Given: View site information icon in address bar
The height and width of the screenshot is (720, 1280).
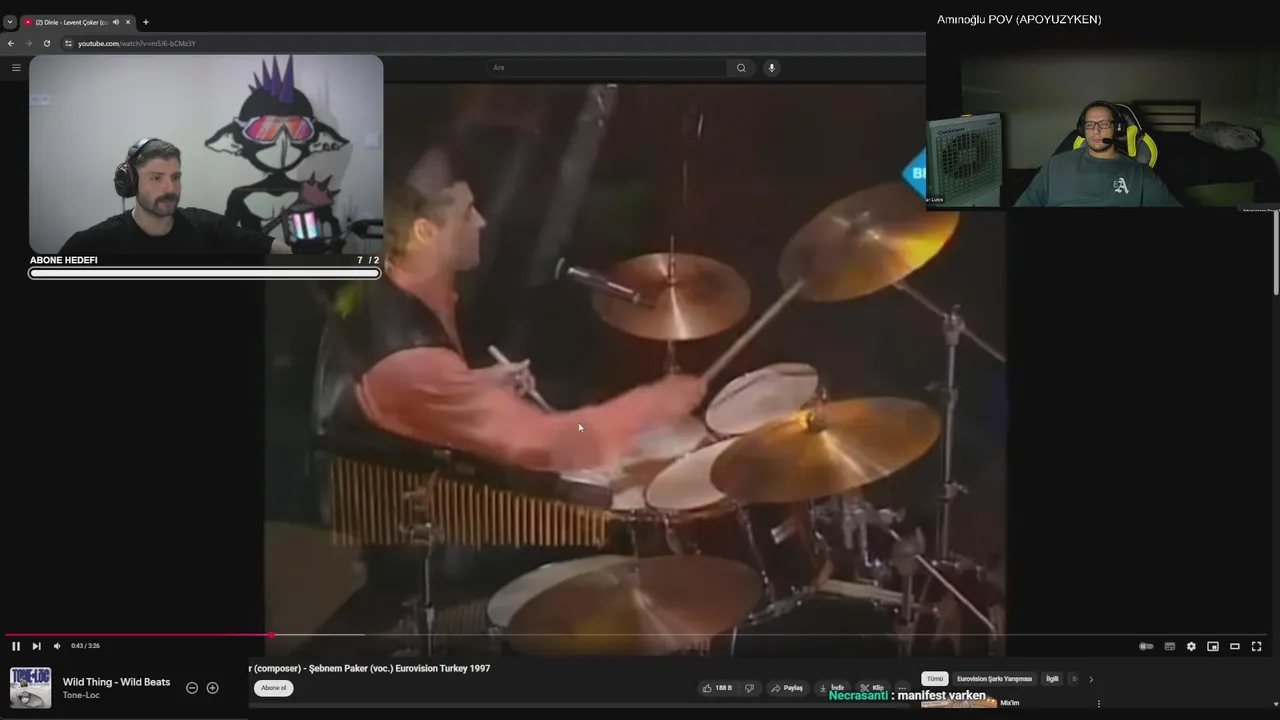Looking at the screenshot, I should (68, 43).
